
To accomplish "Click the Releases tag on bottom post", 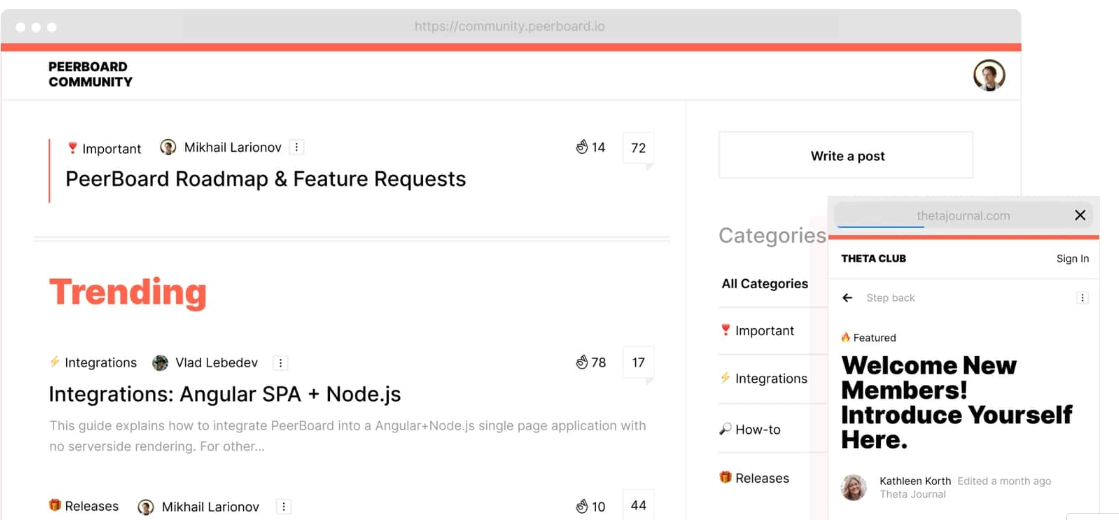I will 83,506.
